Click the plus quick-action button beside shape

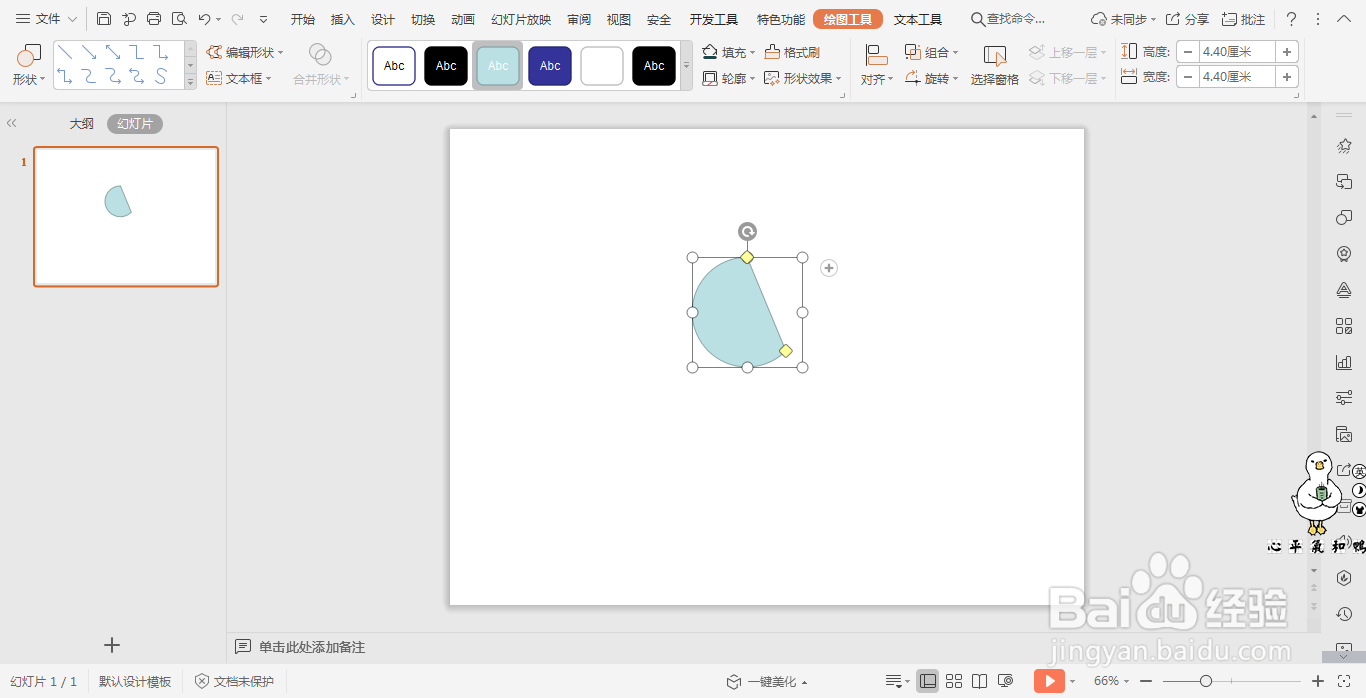[x=829, y=268]
